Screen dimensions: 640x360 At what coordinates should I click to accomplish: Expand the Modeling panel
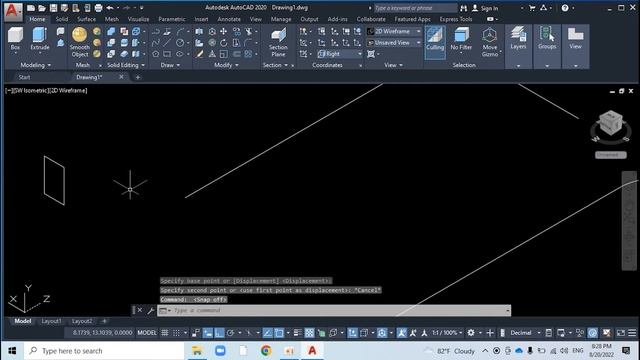pyautogui.click(x=36, y=65)
